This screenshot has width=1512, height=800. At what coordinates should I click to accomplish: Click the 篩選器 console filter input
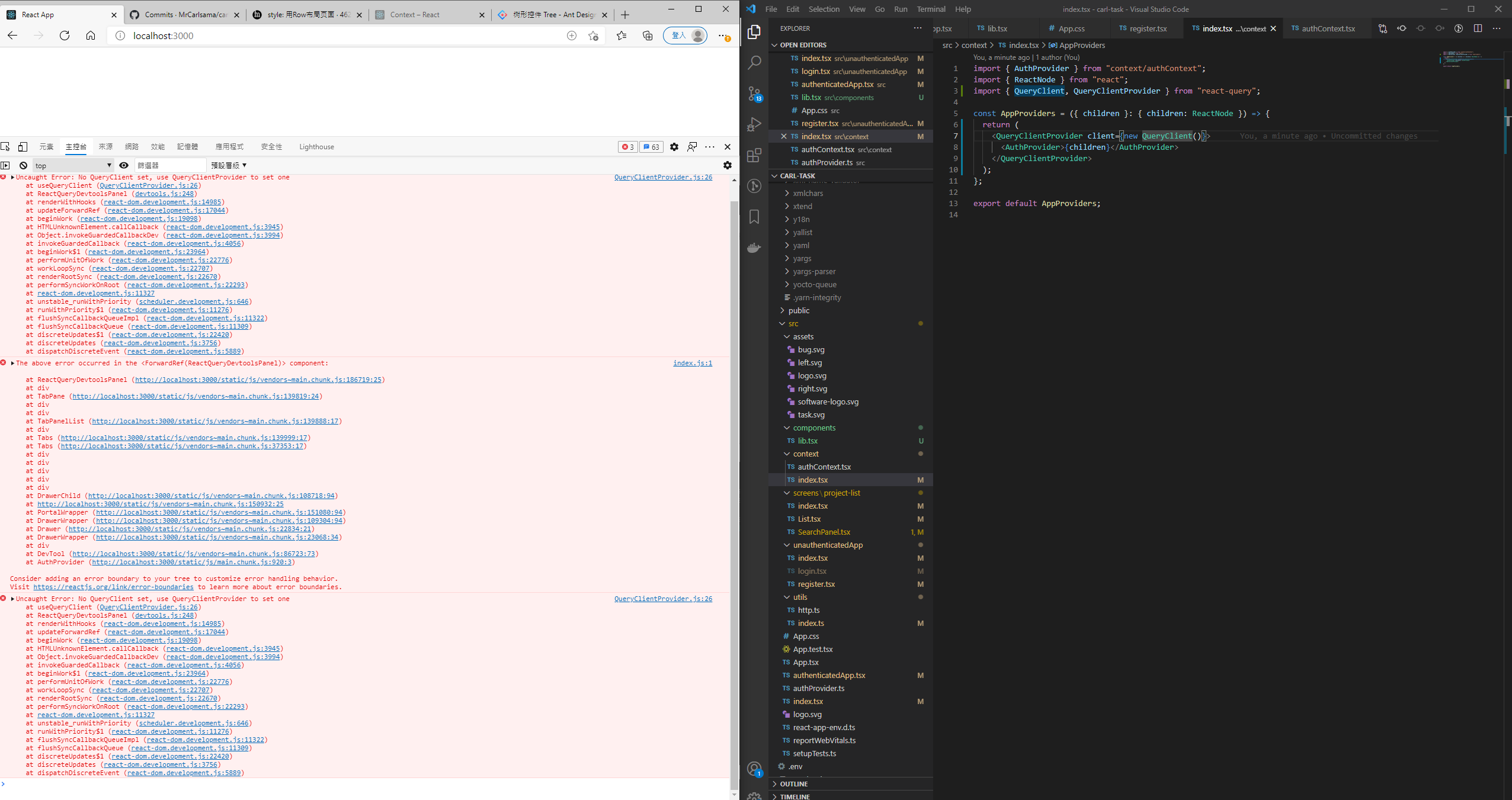coord(170,165)
